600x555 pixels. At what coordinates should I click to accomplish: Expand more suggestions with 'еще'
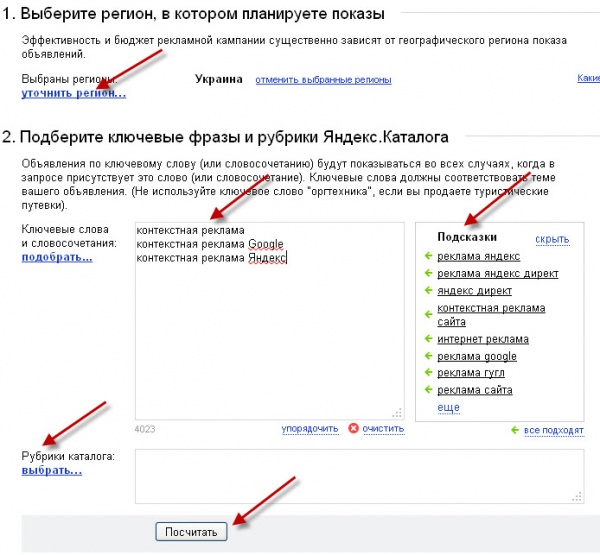click(x=448, y=408)
